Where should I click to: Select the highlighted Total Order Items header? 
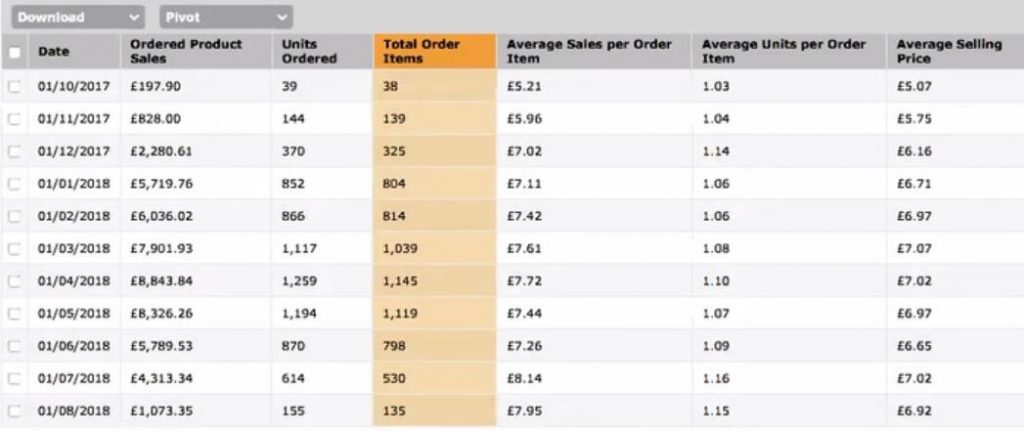tap(417, 52)
